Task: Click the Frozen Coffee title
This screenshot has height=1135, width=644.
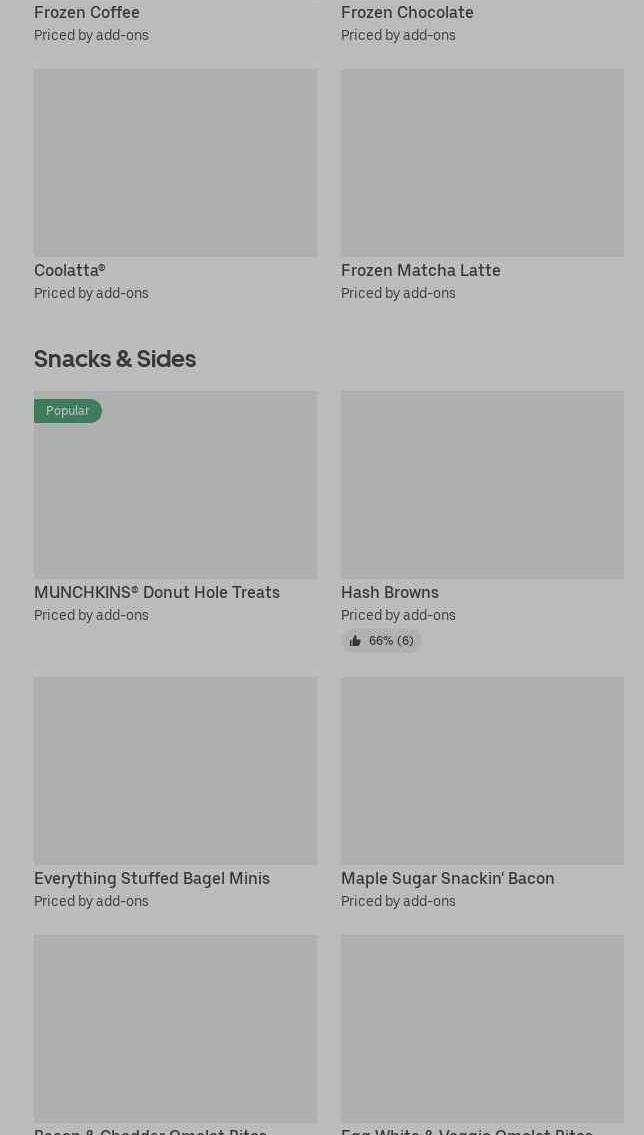Action: coord(87,12)
